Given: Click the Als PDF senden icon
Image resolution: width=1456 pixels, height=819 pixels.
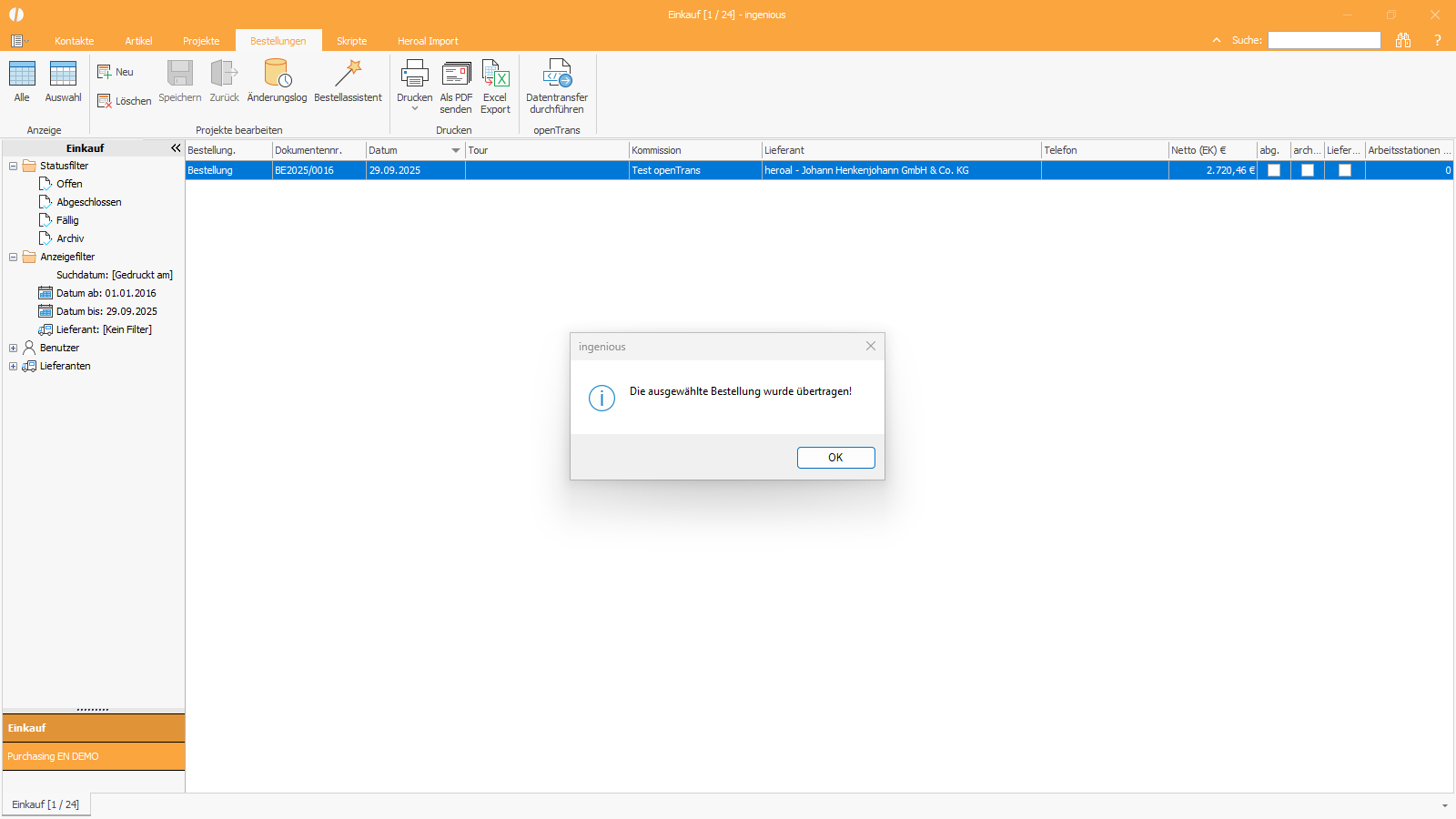Looking at the screenshot, I should (456, 75).
